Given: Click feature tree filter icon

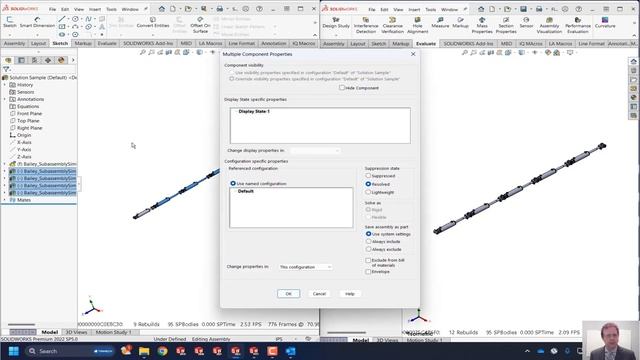Looking at the screenshot, I should (6, 69).
